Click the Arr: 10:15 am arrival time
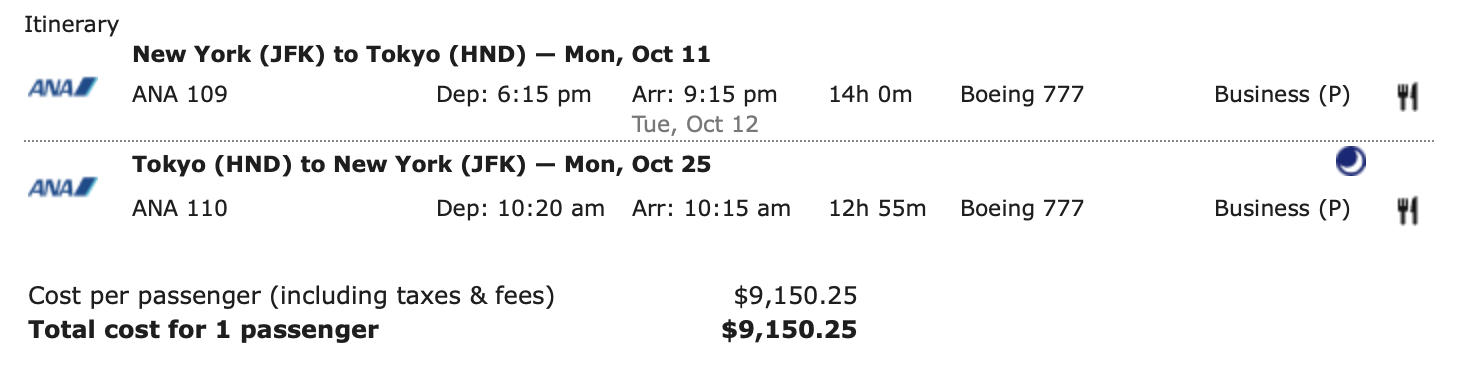 (711, 209)
